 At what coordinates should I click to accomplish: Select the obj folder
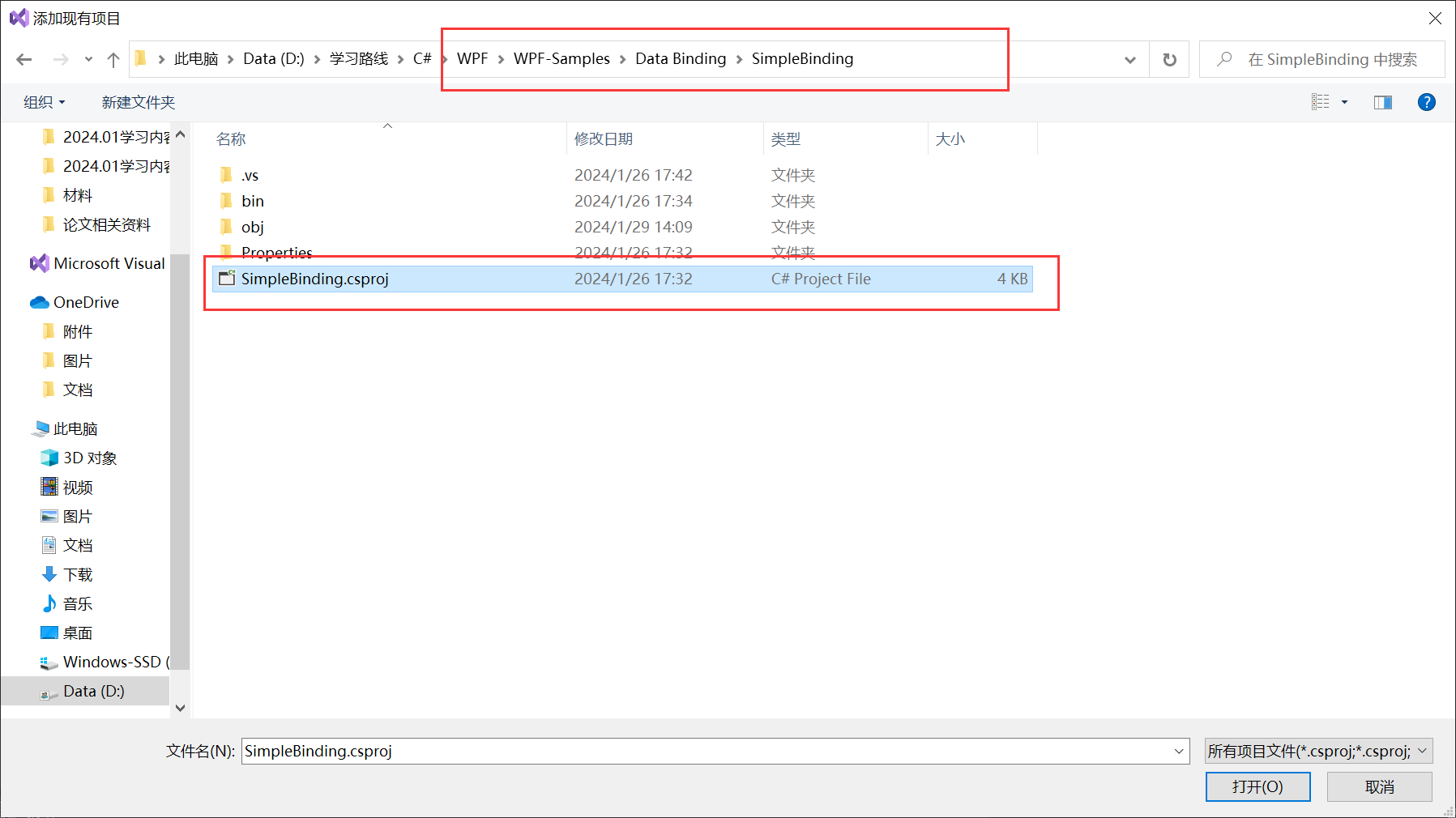[x=622, y=227]
